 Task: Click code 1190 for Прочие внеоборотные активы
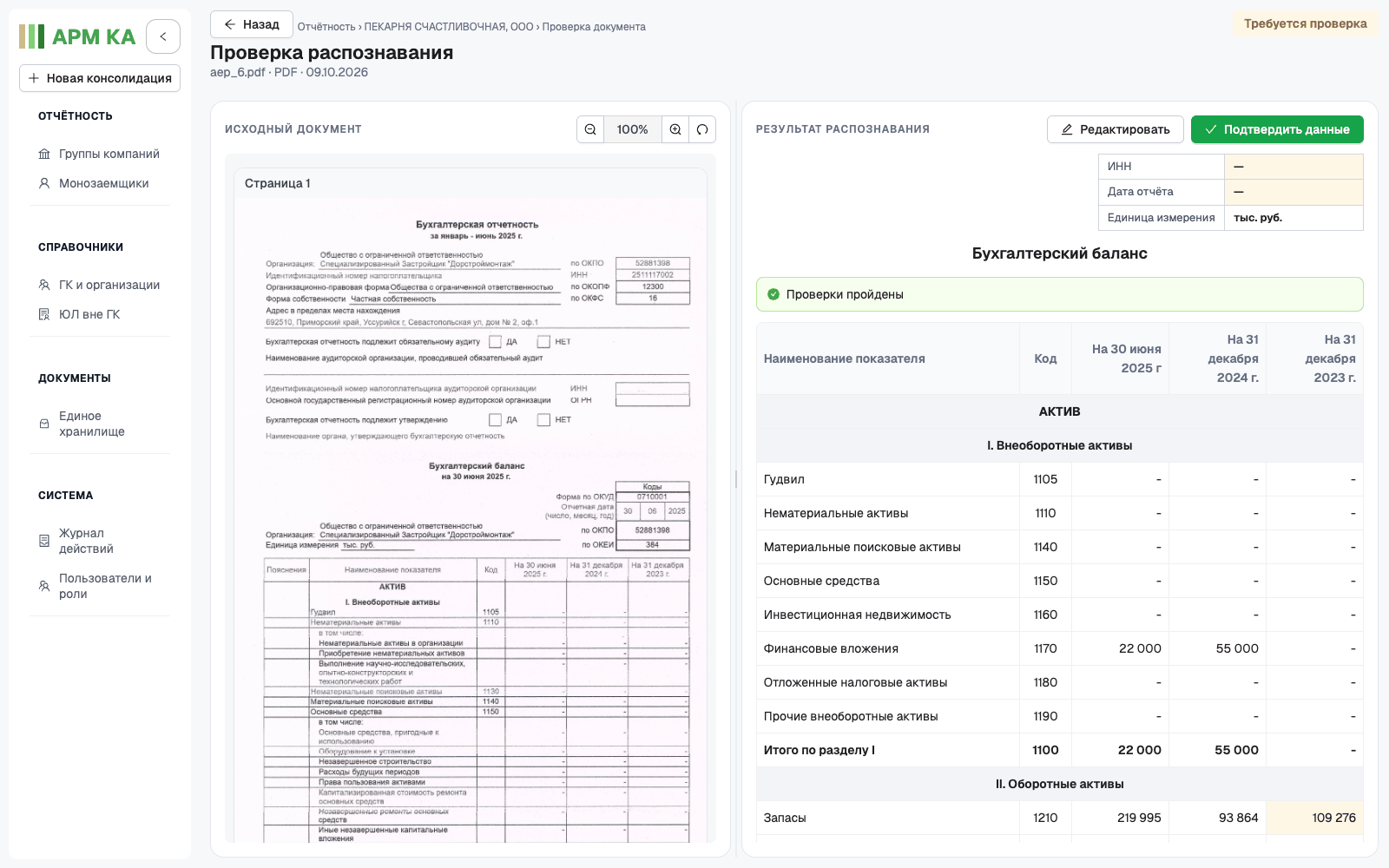tap(1045, 716)
